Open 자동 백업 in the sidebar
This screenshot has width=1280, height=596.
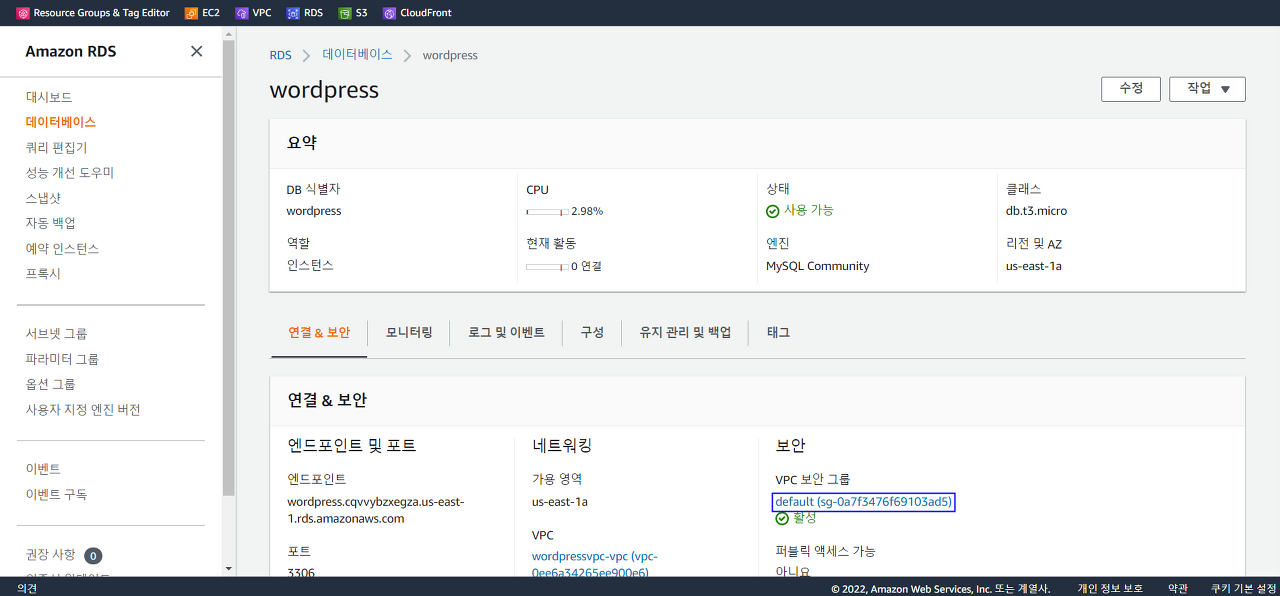pos(50,223)
